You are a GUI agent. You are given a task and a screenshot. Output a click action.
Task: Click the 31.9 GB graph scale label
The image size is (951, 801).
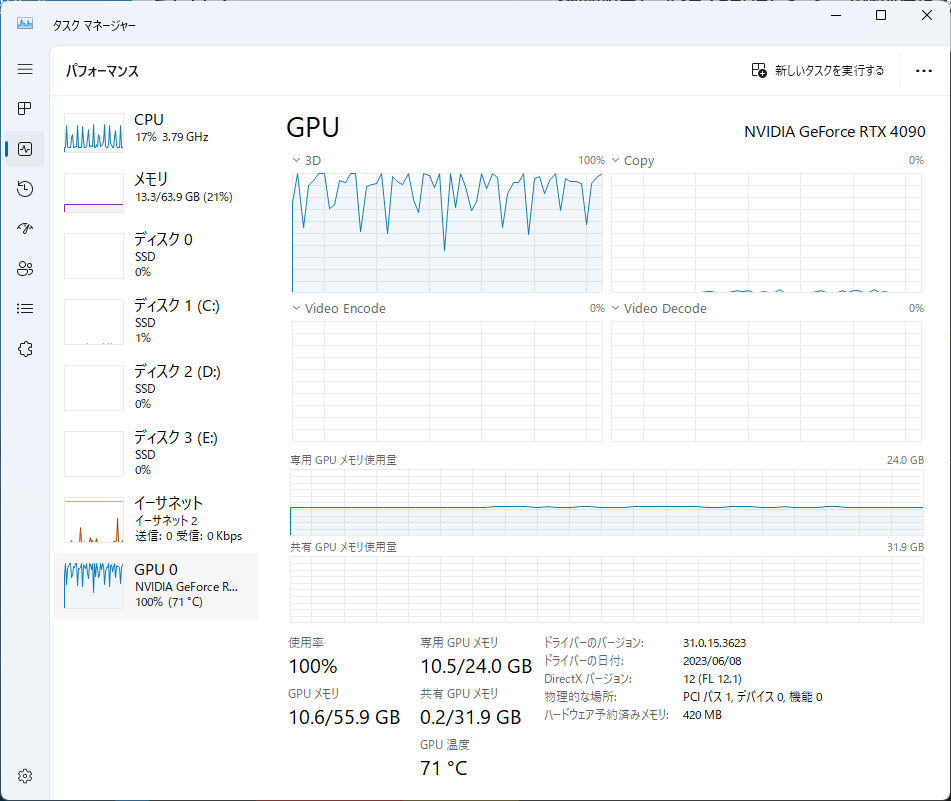click(x=906, y=547)
